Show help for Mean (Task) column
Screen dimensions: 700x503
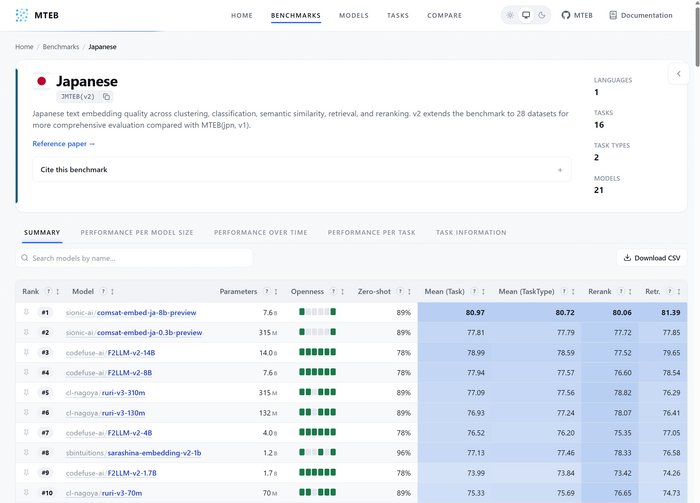coord(474,291)
